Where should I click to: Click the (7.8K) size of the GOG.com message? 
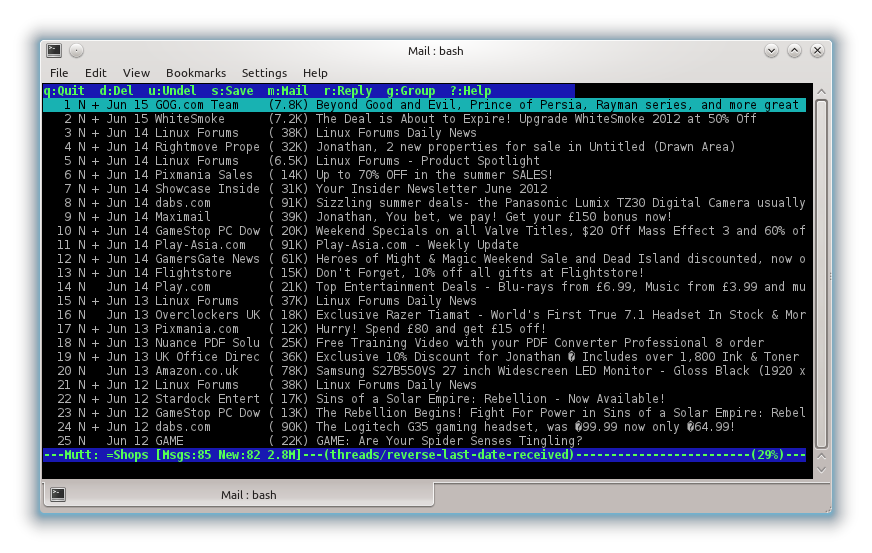288,105
